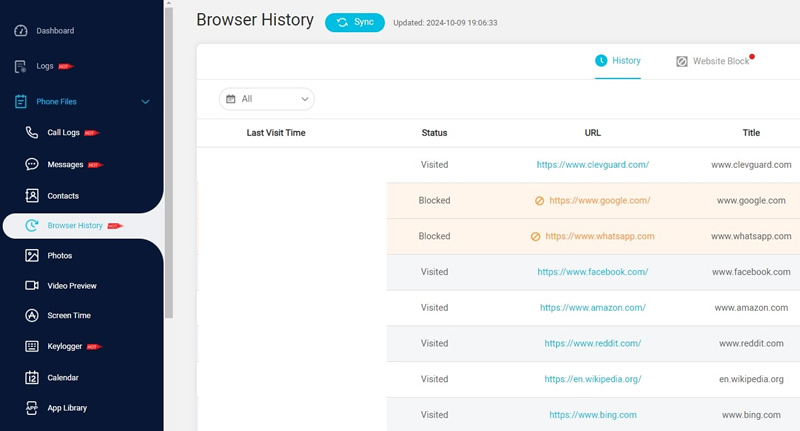This screenshot has width=800, height=431.
Task: Open the bing.com URL link
Action: point(592,415)
